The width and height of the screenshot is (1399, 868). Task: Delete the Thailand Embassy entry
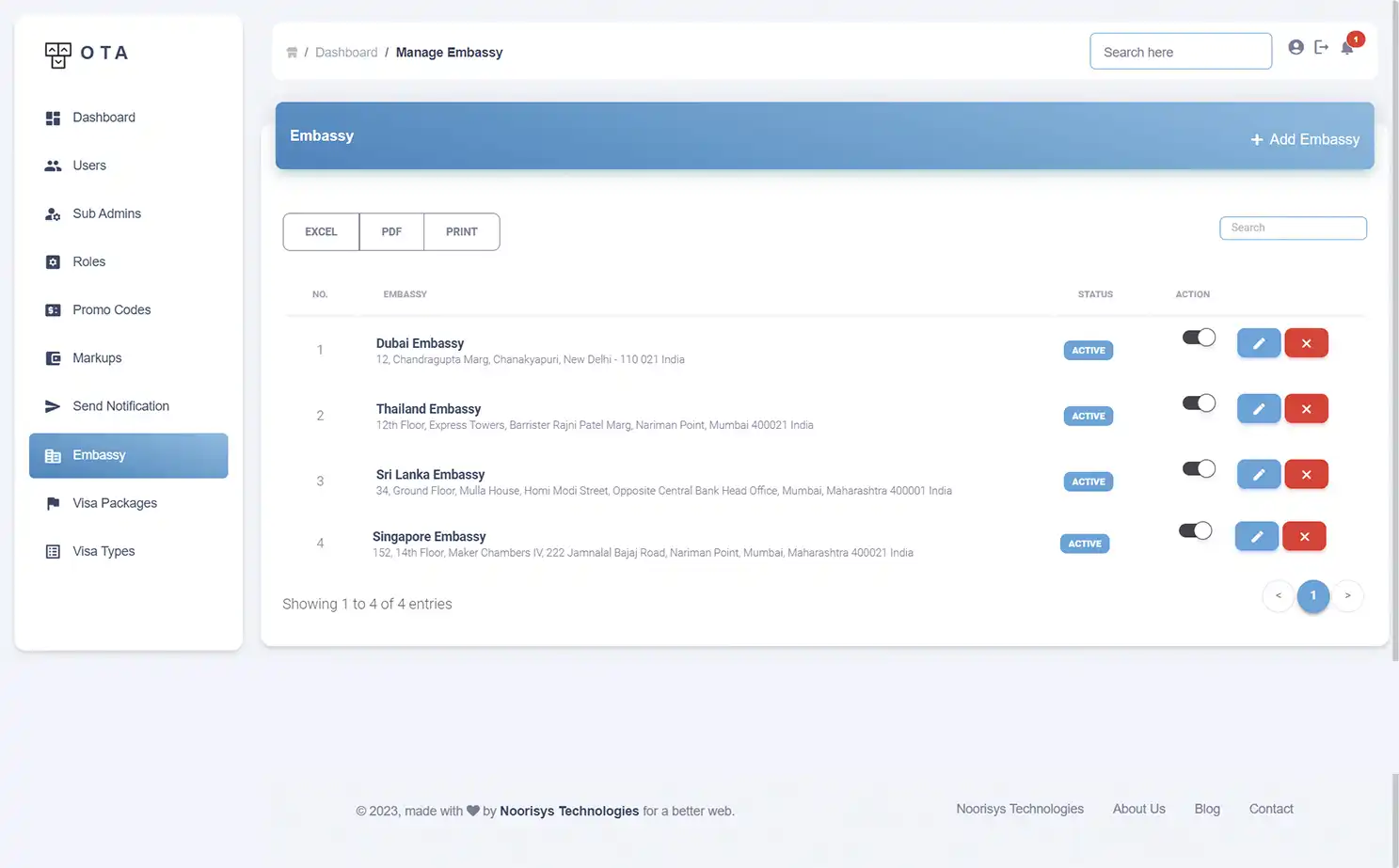pos(1306,409)
